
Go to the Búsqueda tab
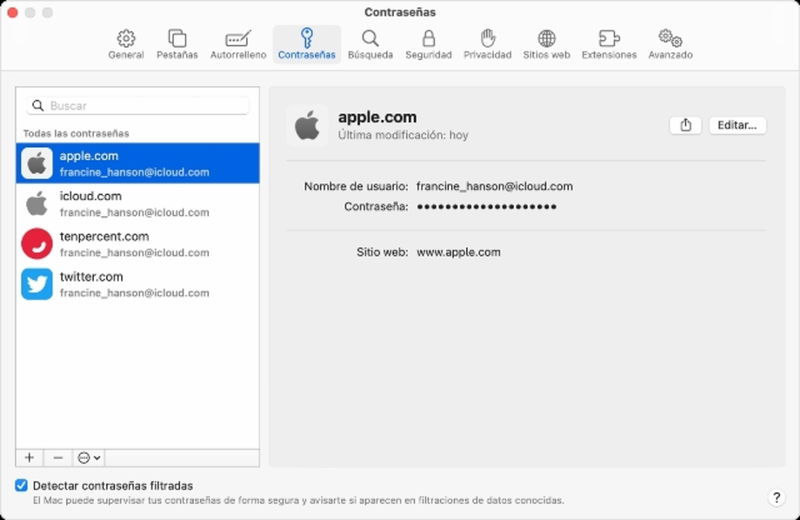tap(370, 44)
